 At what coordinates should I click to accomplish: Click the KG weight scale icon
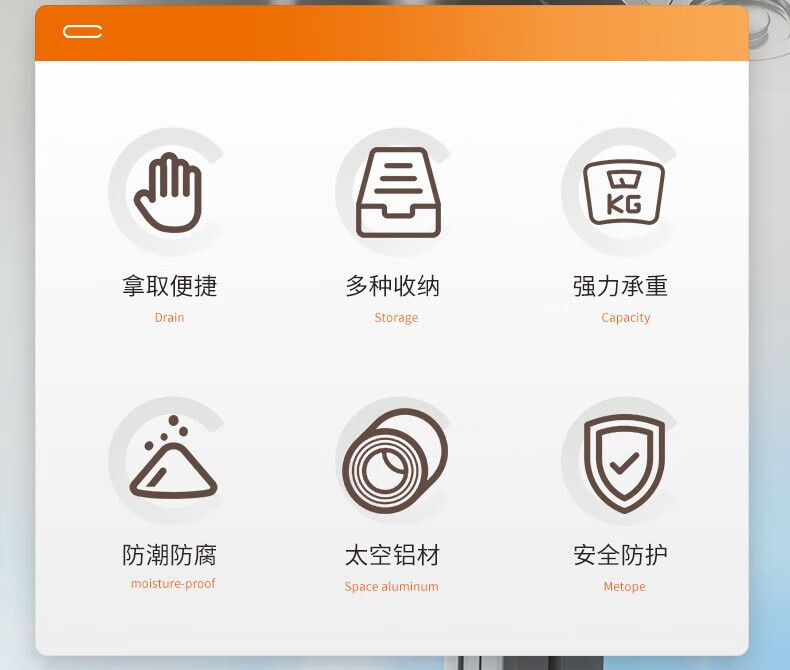click(624, 192)
